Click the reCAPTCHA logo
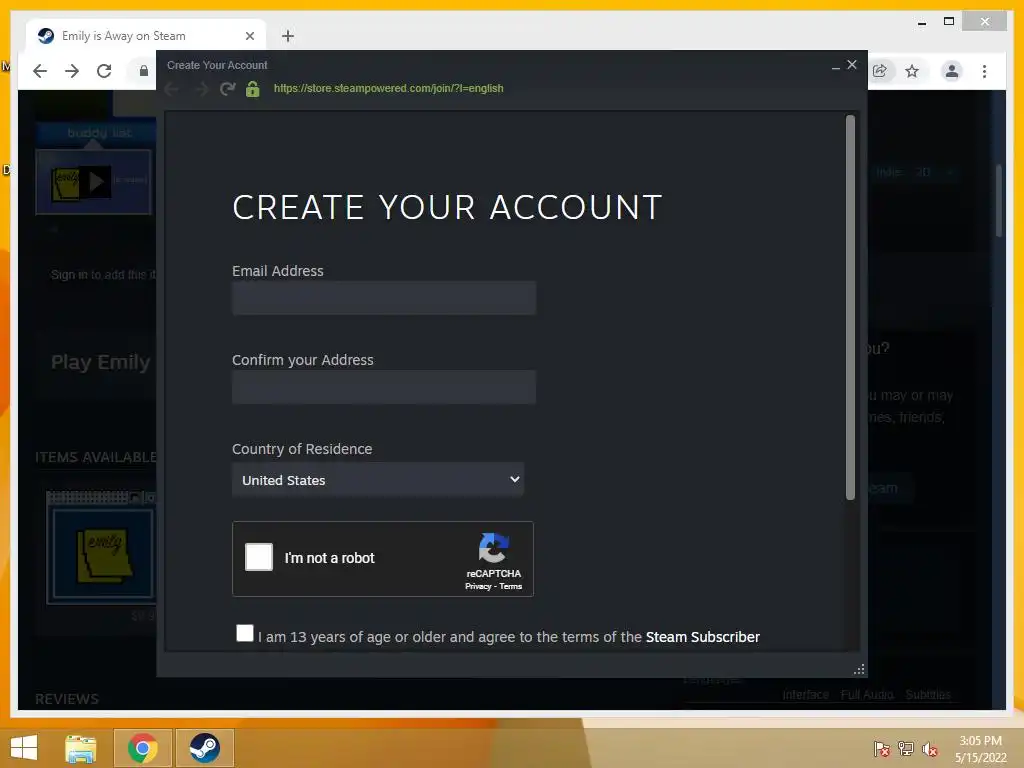This screenshot has width=1024, height=768. tap(494, 547)
